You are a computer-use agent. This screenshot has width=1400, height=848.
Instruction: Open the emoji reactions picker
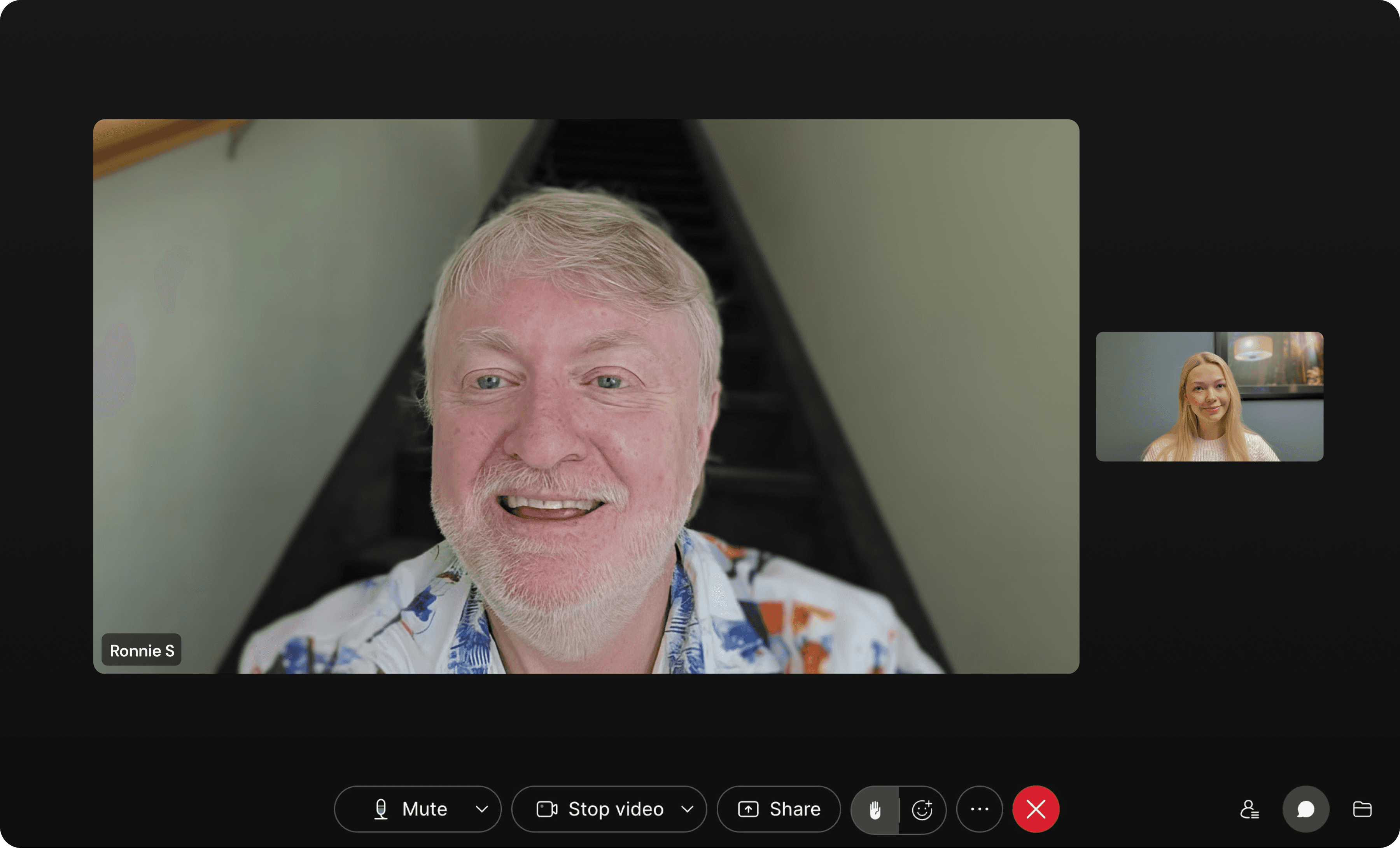point(922,809)
